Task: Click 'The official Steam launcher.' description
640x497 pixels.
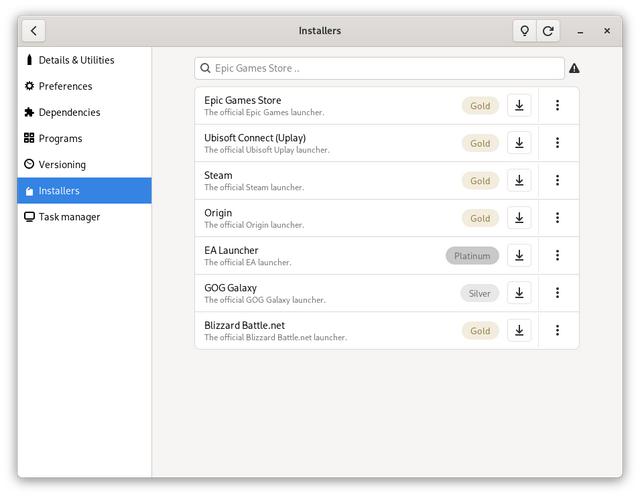Action: (x=254, y=187)
